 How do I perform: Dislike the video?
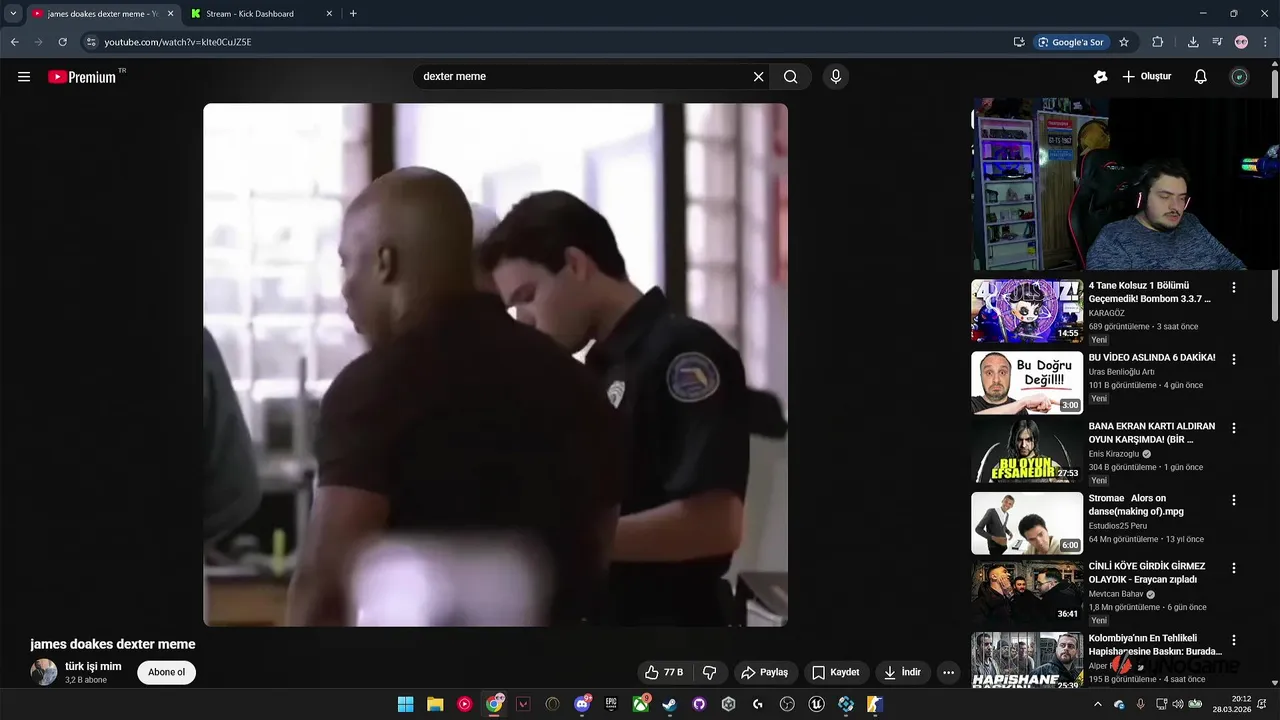[x=710, y=672]
